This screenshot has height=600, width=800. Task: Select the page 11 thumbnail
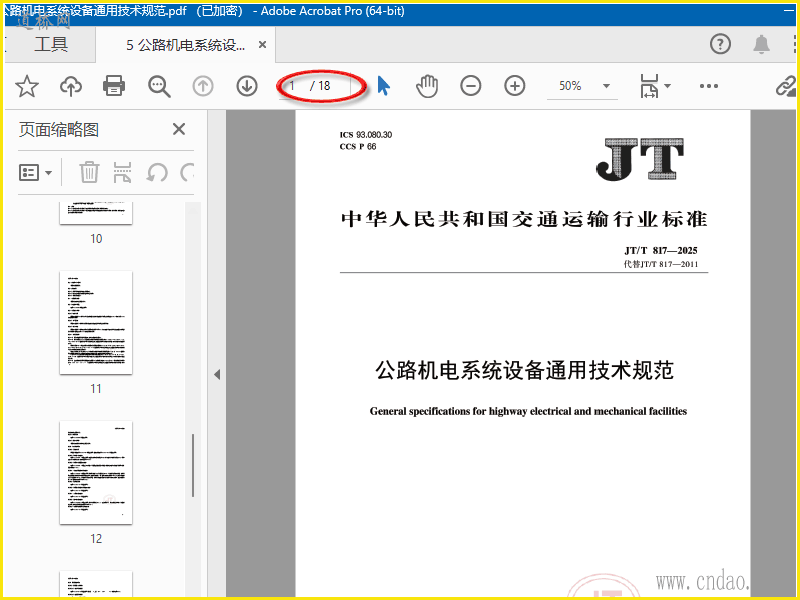(96, 322)
